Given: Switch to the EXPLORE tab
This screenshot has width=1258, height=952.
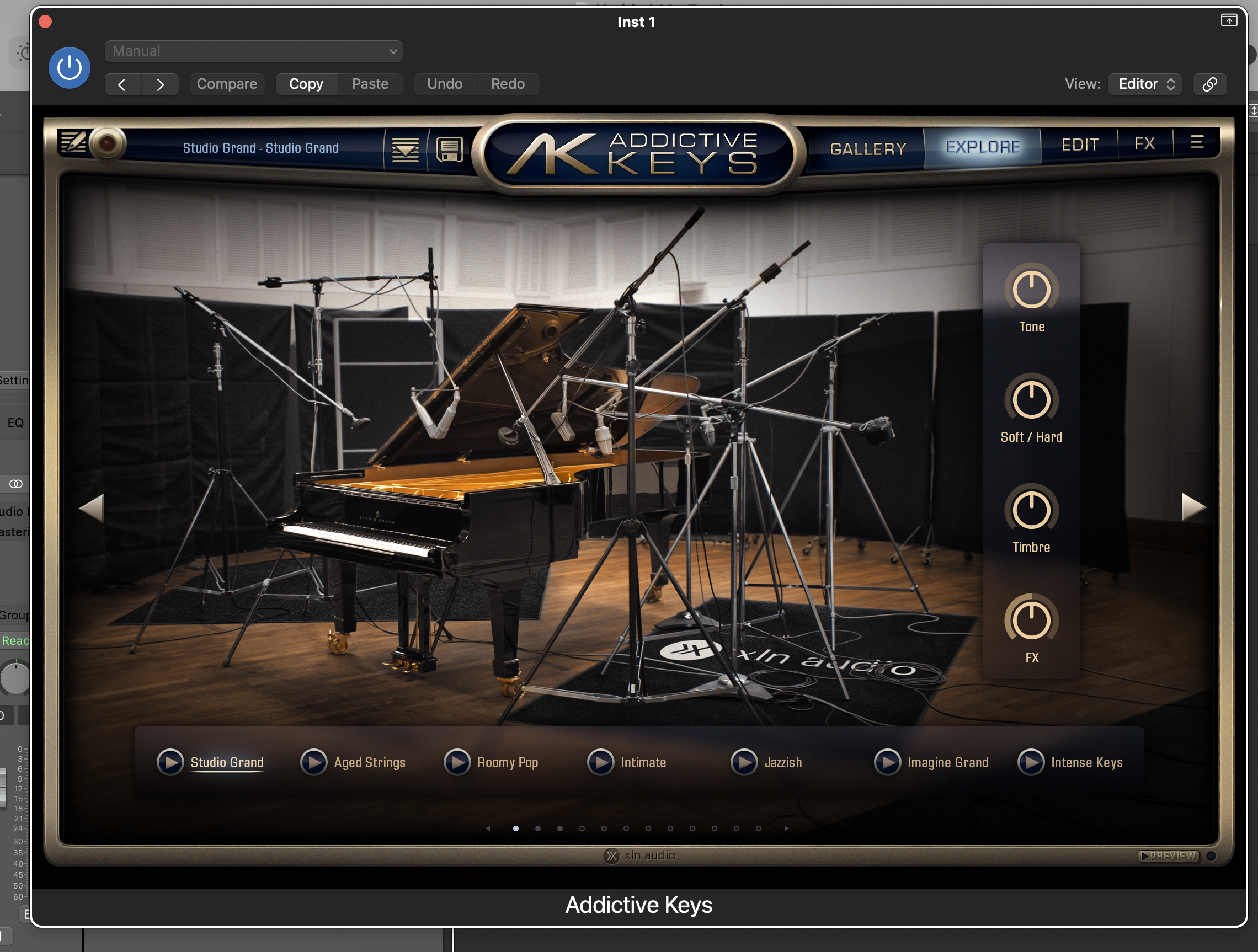Looking at the screenshot, I should (x=983, y=147).
